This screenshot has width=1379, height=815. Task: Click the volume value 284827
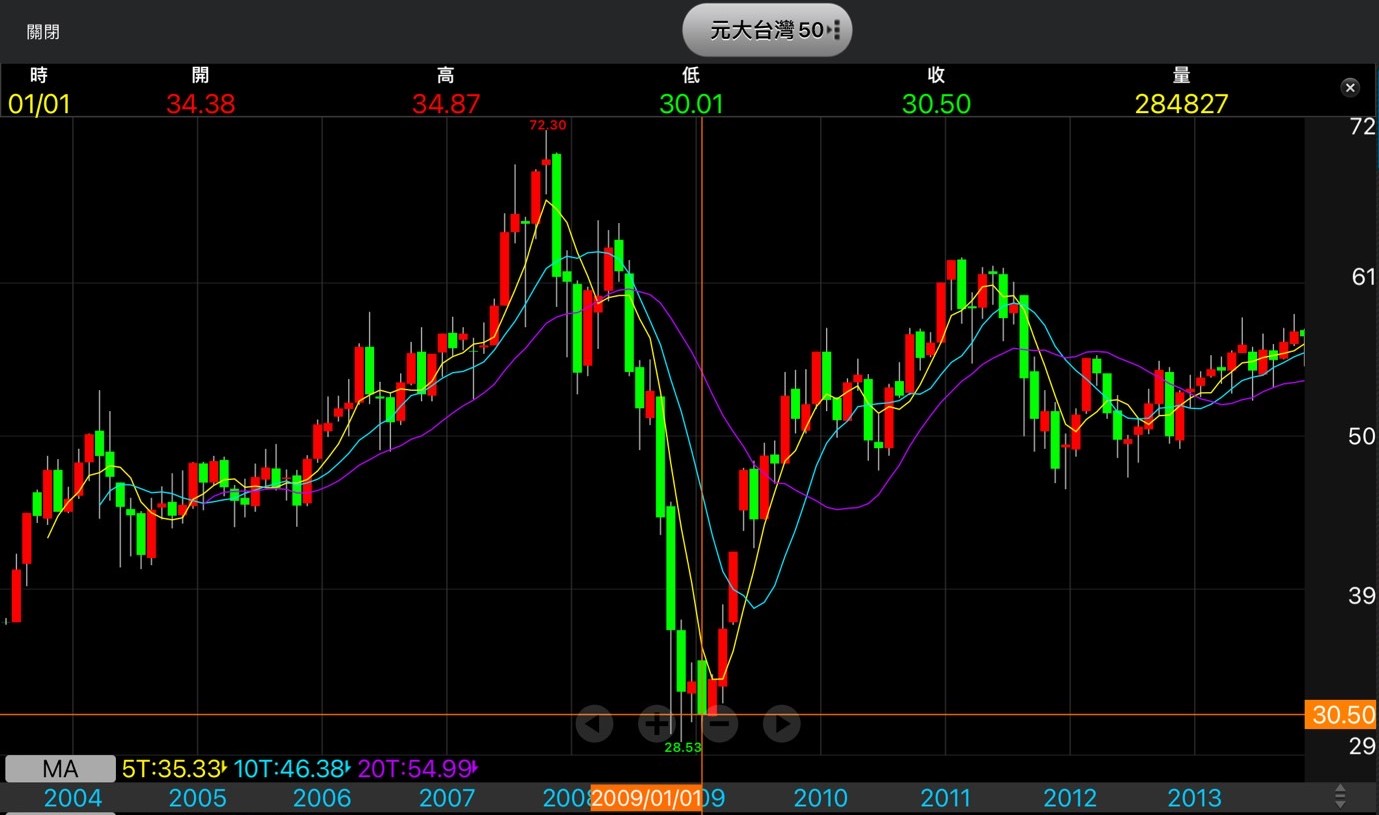1181,104
